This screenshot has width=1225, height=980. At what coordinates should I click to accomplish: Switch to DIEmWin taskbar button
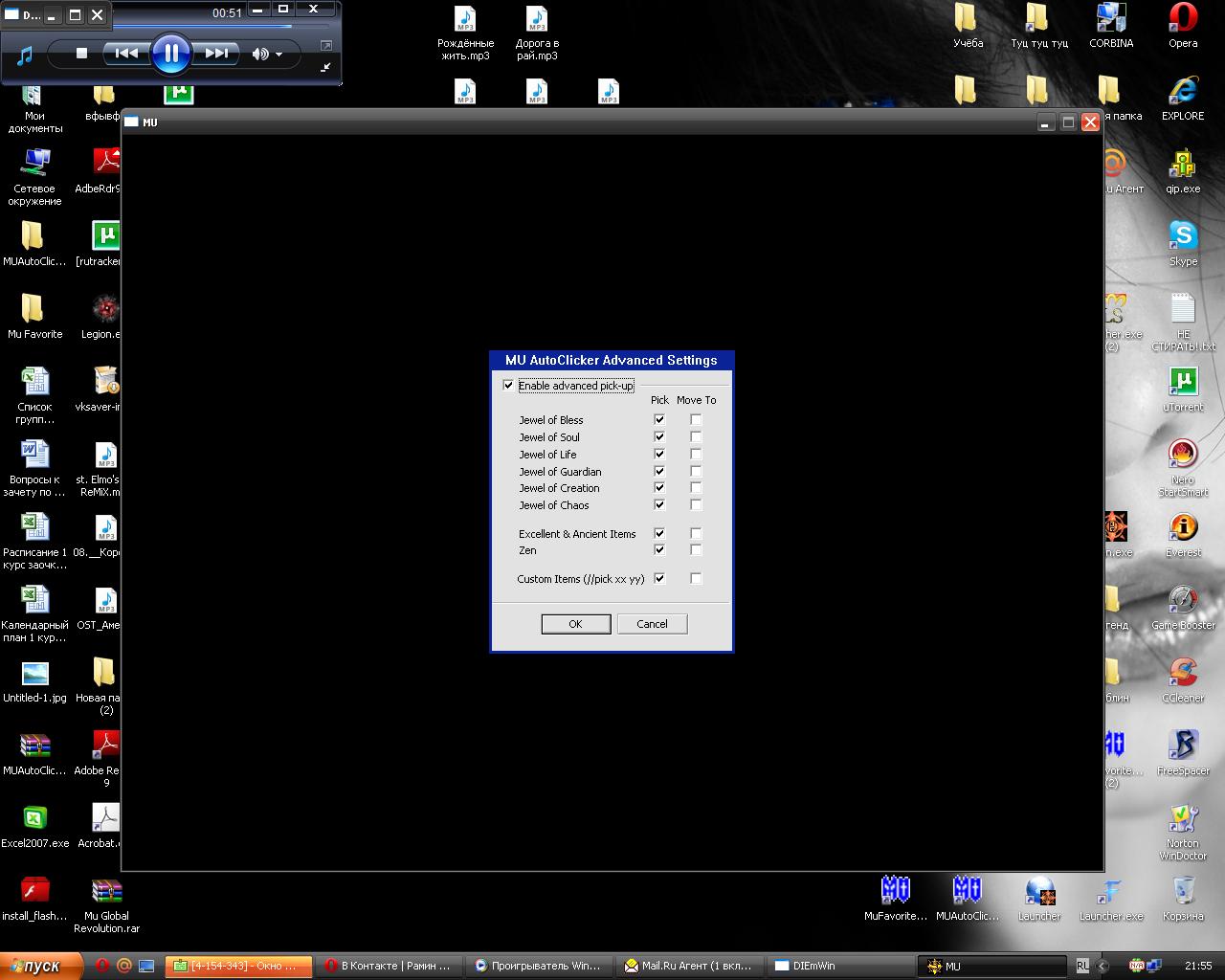841,966
